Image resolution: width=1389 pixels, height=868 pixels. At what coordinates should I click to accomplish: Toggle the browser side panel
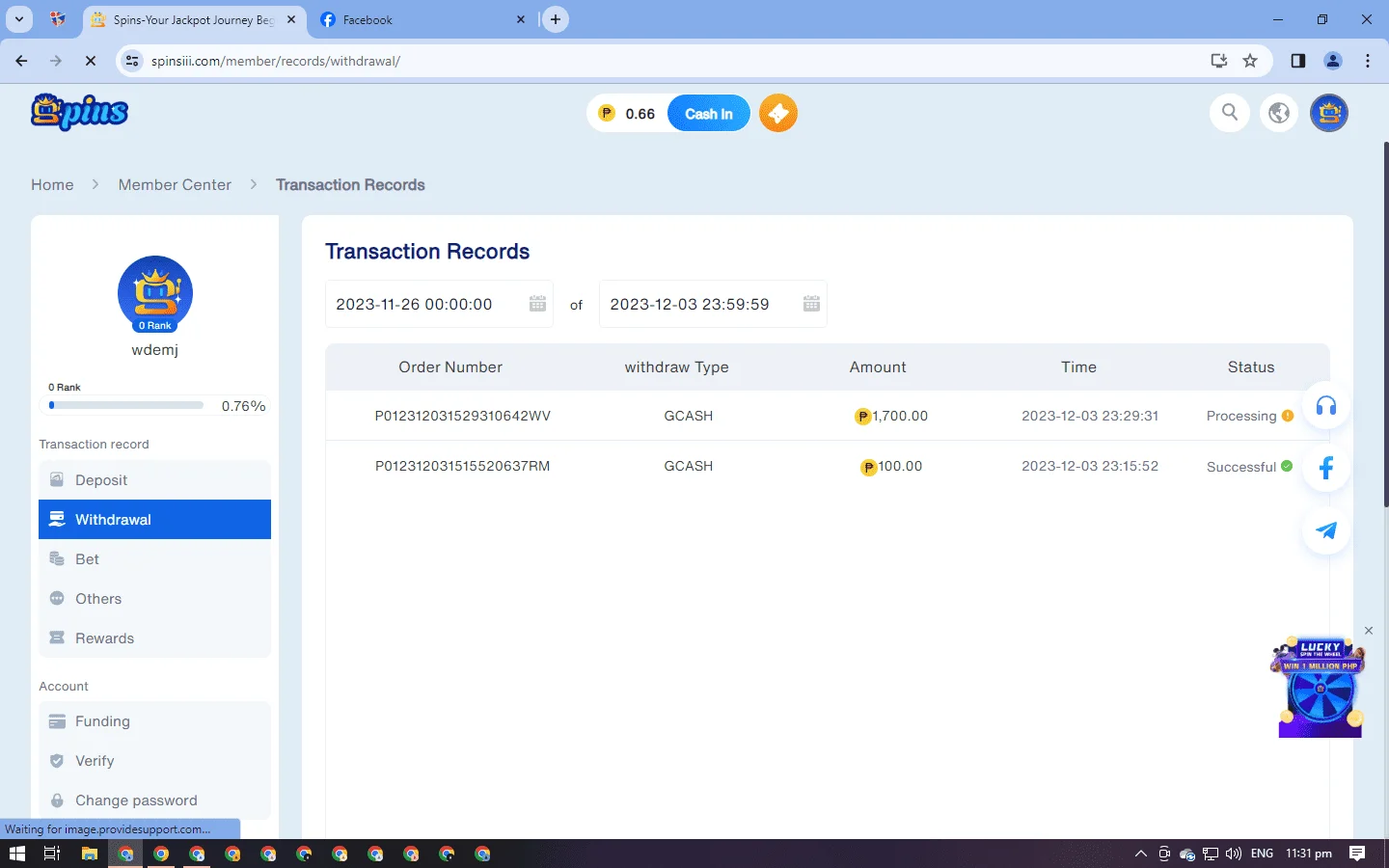click(1298, 61)
